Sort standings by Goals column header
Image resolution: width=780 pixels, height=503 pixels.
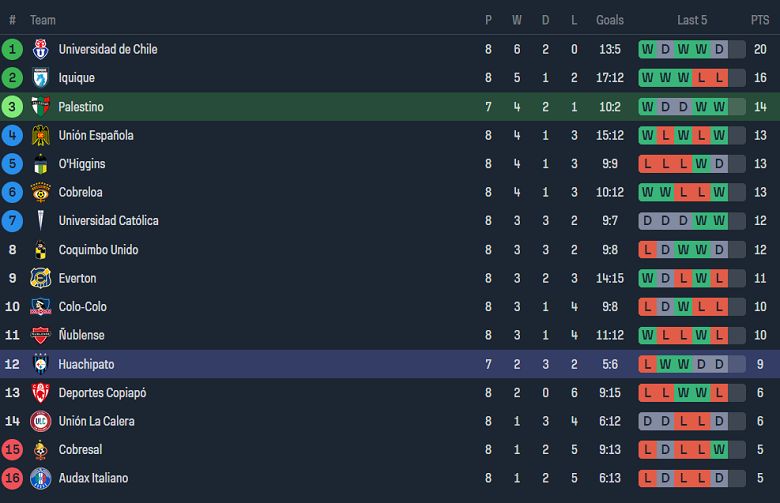click(610, 20)
